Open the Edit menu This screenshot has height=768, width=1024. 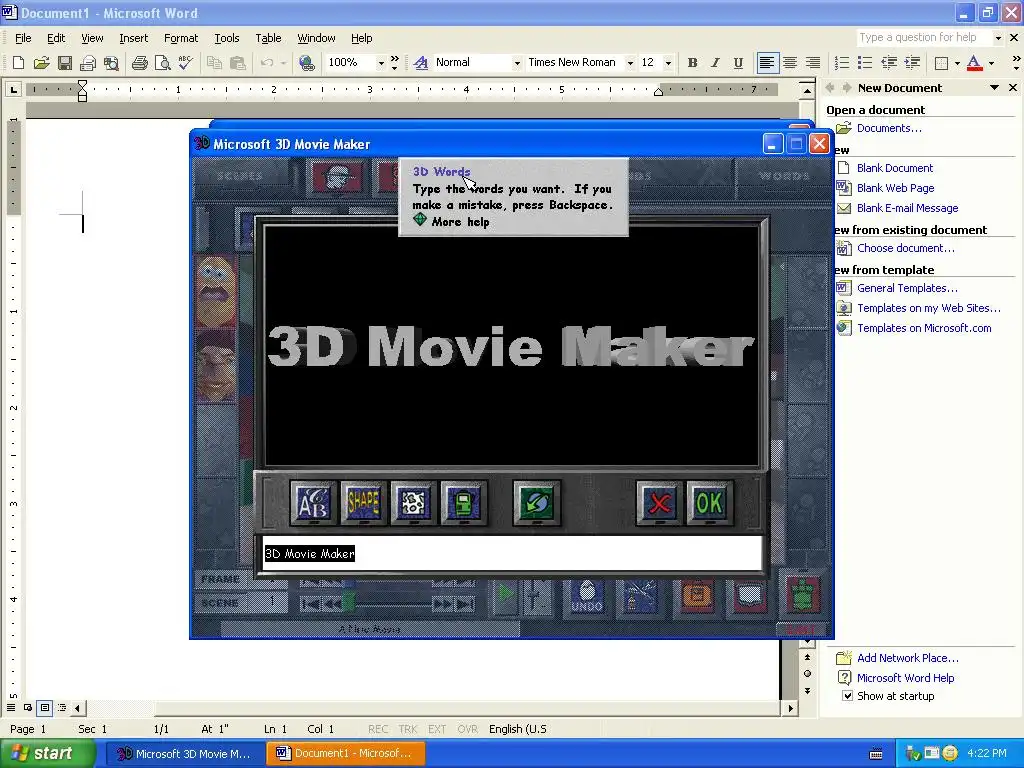pos(56,38)
